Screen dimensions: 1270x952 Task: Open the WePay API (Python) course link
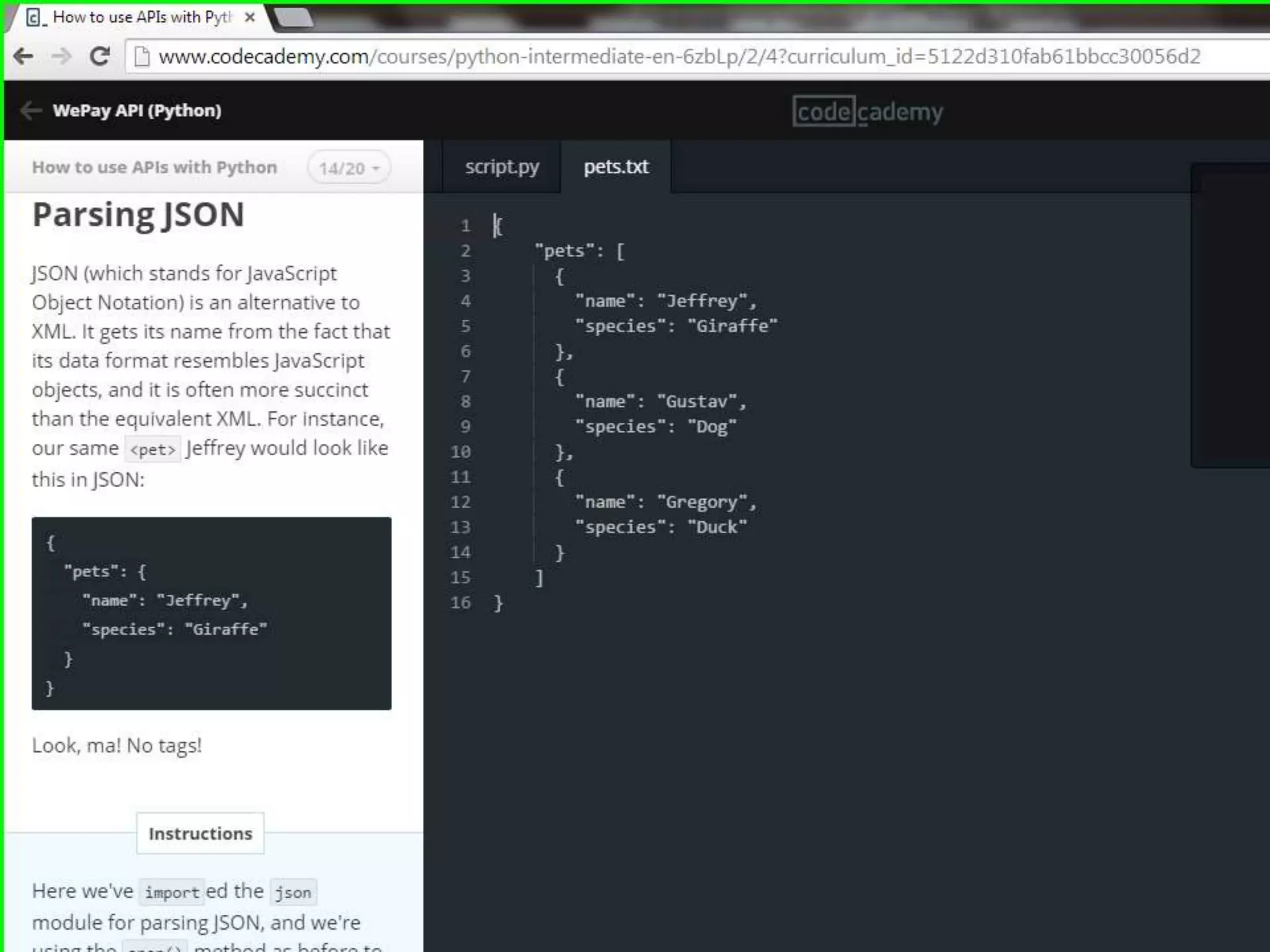pos(137,110)
